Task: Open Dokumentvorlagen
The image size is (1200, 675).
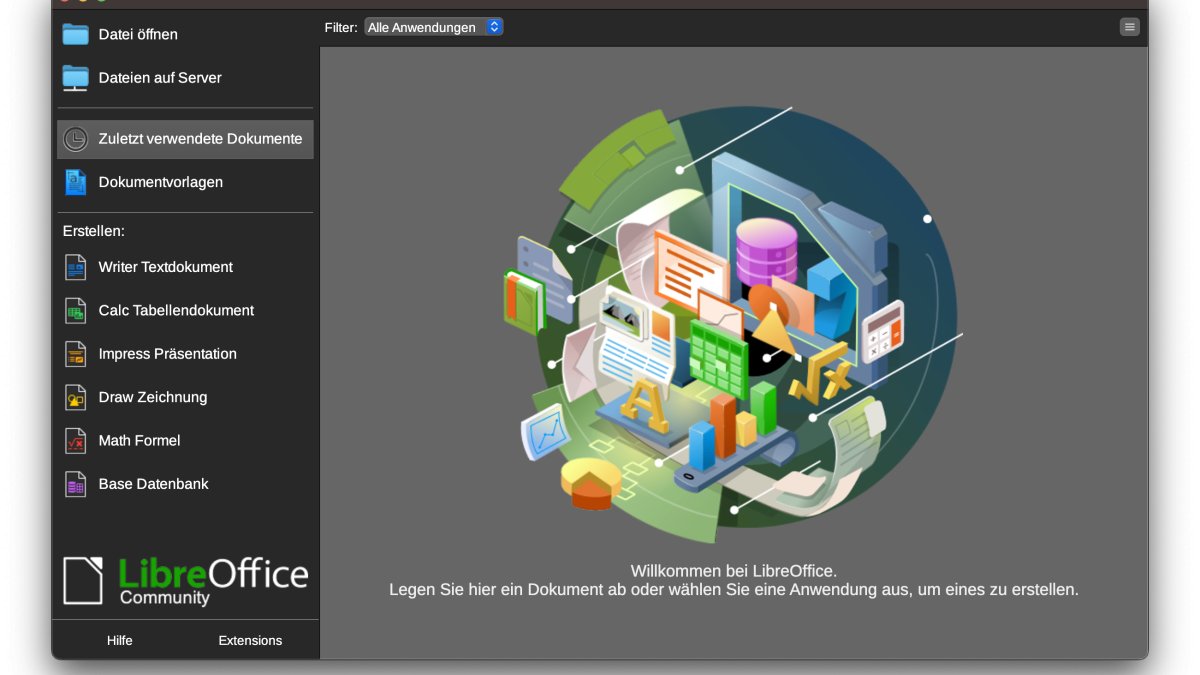Action: coord(185,182)
